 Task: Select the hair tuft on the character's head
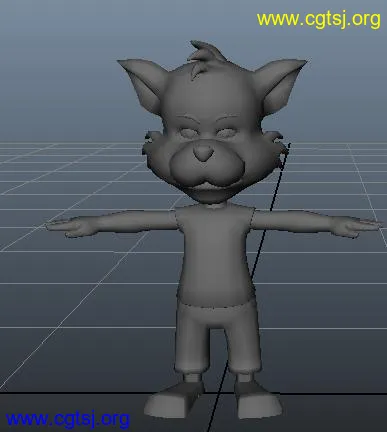[206, 57]
